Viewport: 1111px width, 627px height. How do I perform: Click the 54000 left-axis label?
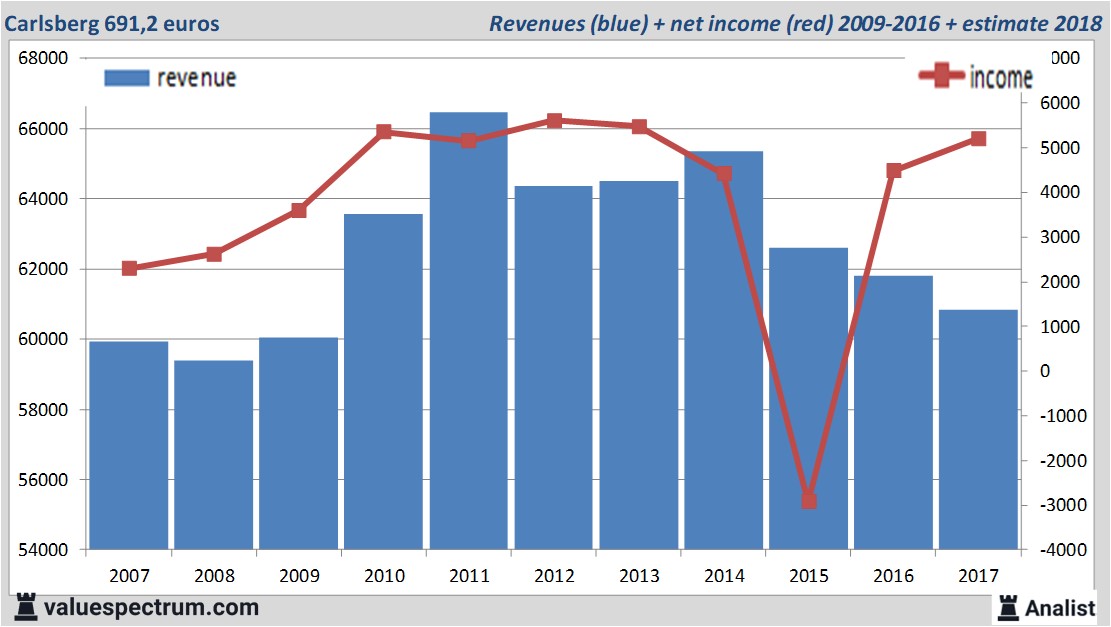[x=43, y=550]
